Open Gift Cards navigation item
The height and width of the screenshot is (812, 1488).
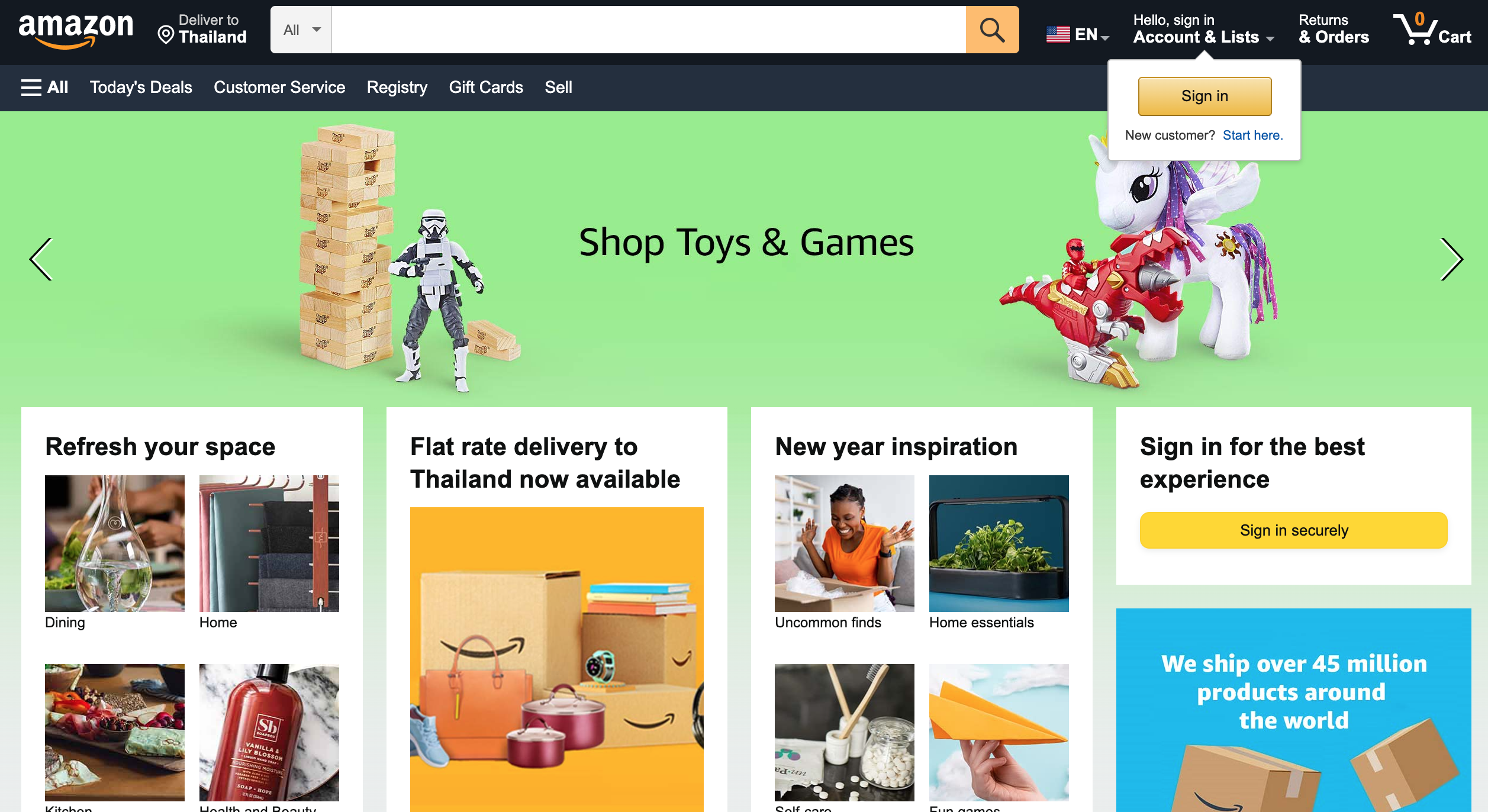click(486, 87)
